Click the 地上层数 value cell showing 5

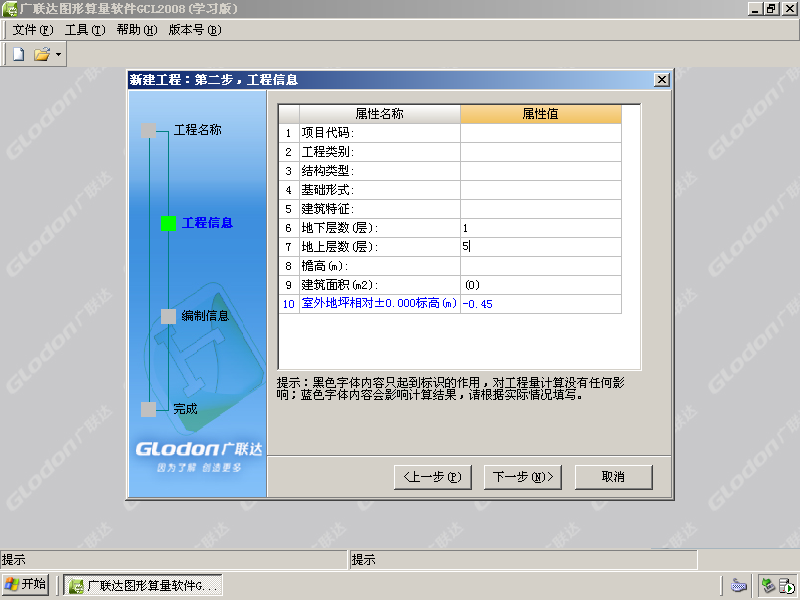click(541, 247)
